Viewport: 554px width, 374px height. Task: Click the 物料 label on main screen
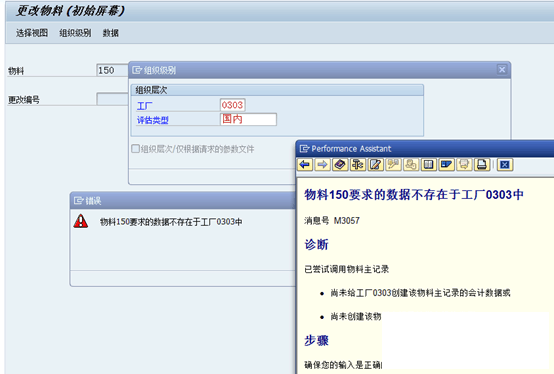click(16, 71)
